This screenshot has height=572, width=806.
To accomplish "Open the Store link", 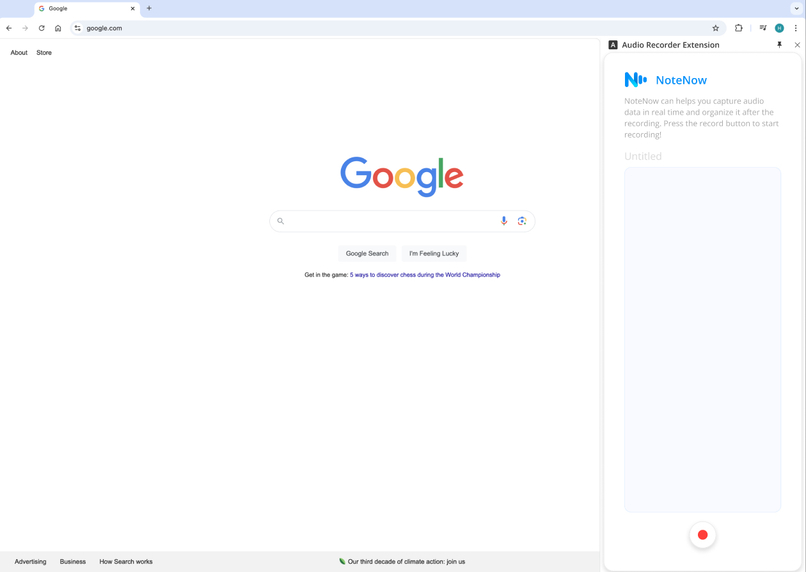I will click(44, 52).
